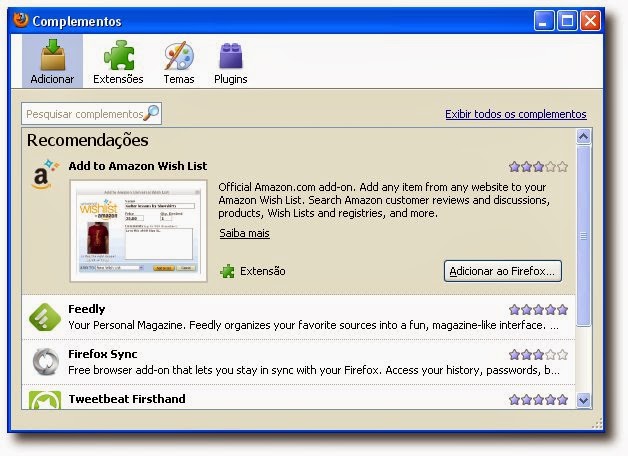Click the Recomendações heading
This screenshot has width=628, height=456.
[x=88, y=140]
